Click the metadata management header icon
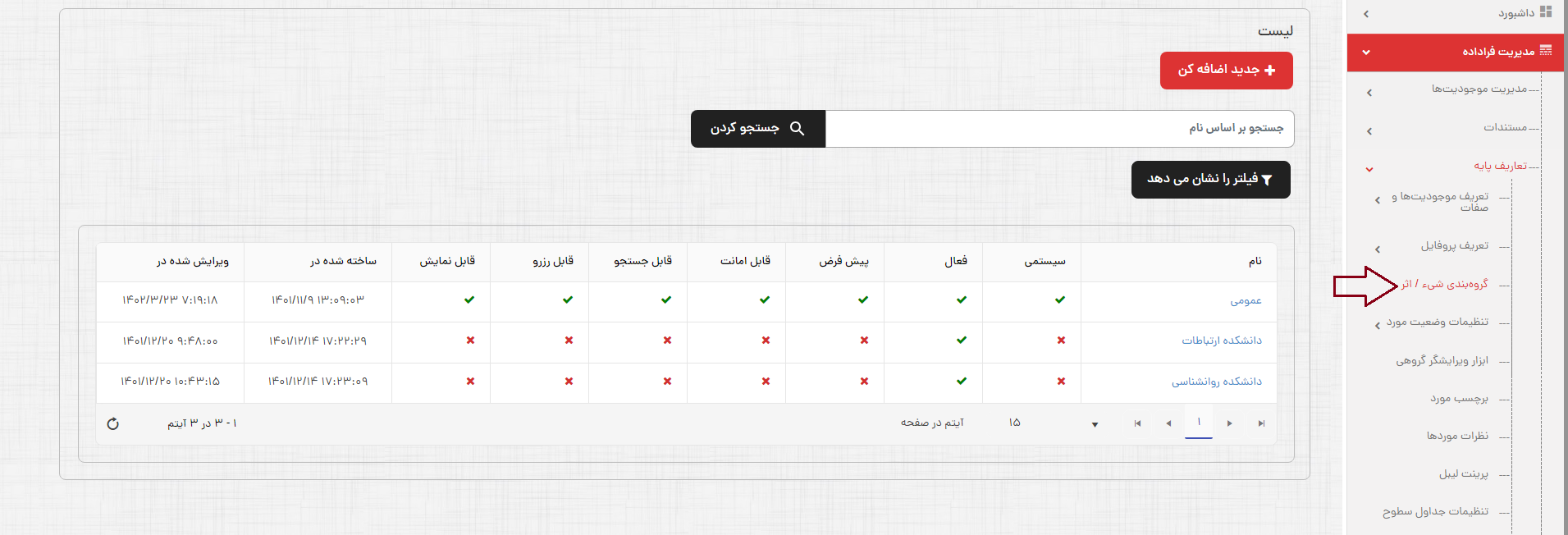 1546,51
